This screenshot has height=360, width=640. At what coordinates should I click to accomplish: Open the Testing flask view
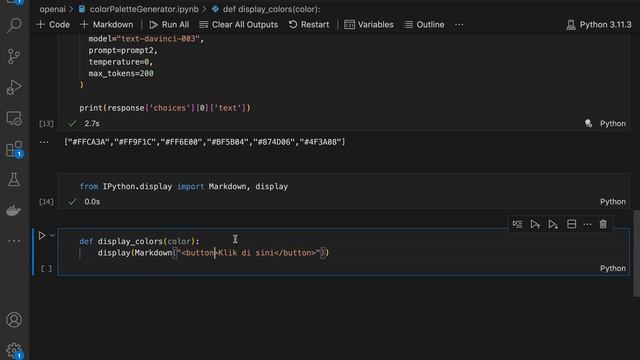pyautogui.click(x=14, y=180)
